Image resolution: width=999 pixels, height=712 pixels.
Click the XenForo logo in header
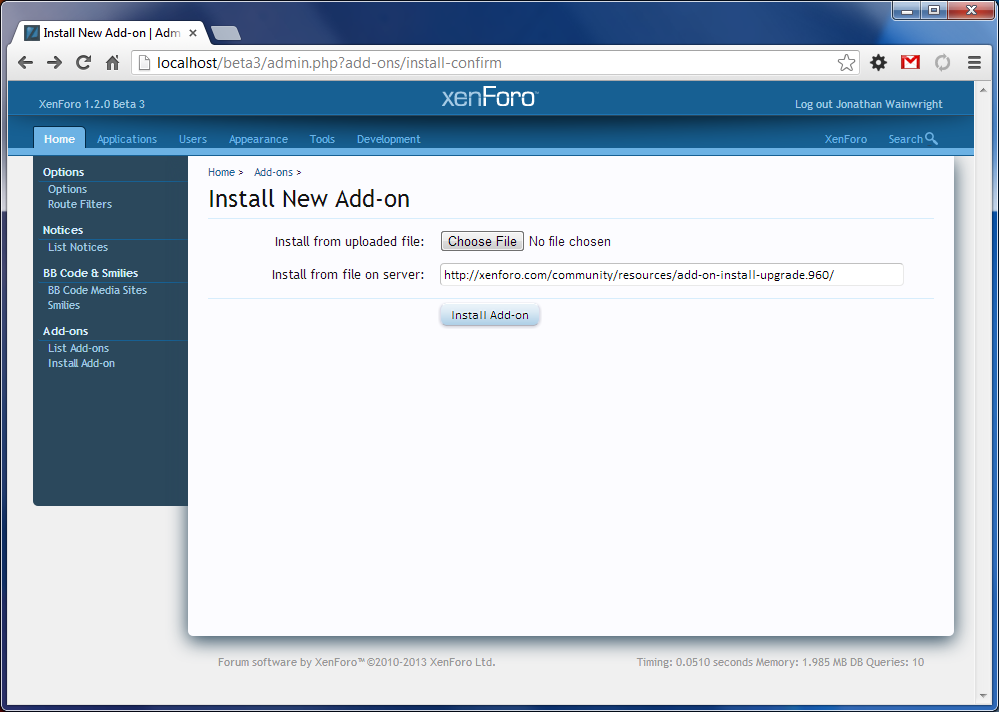490,97
